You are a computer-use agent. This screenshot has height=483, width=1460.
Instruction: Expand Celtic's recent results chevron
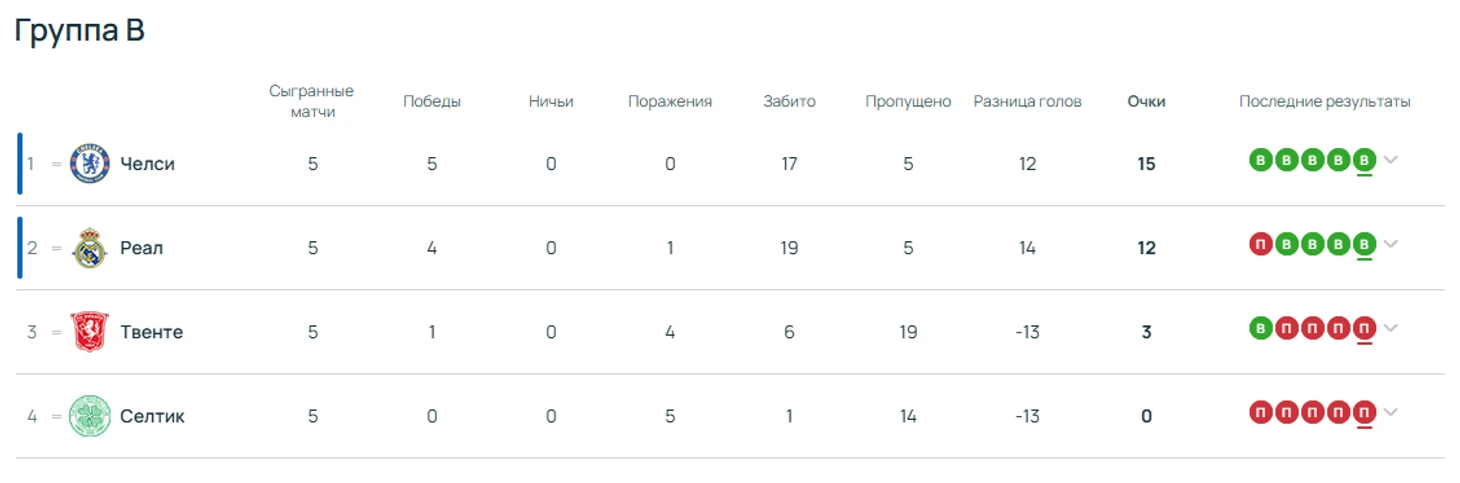1390,412
